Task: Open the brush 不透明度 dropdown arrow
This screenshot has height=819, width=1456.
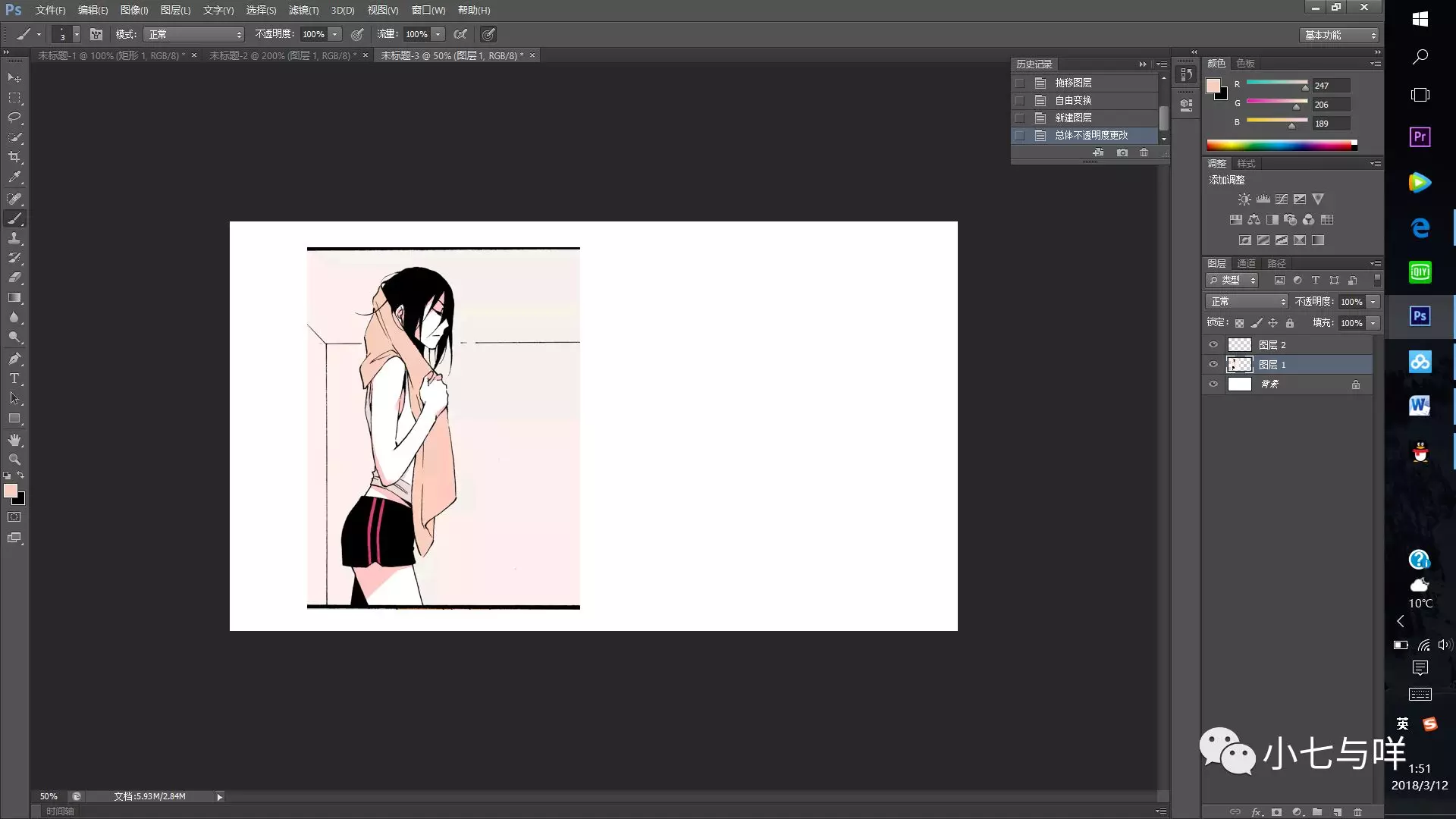Action: pos(334,34)
